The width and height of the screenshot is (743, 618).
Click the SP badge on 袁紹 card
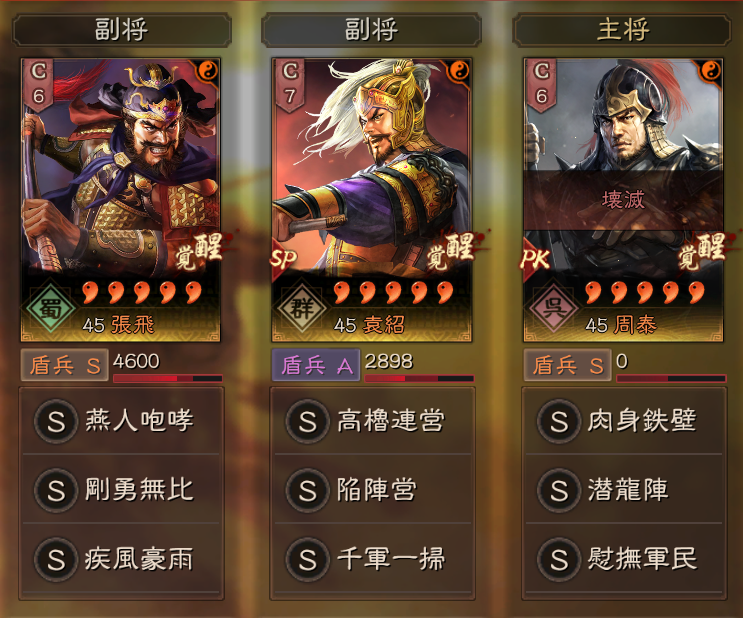(283, 259)
